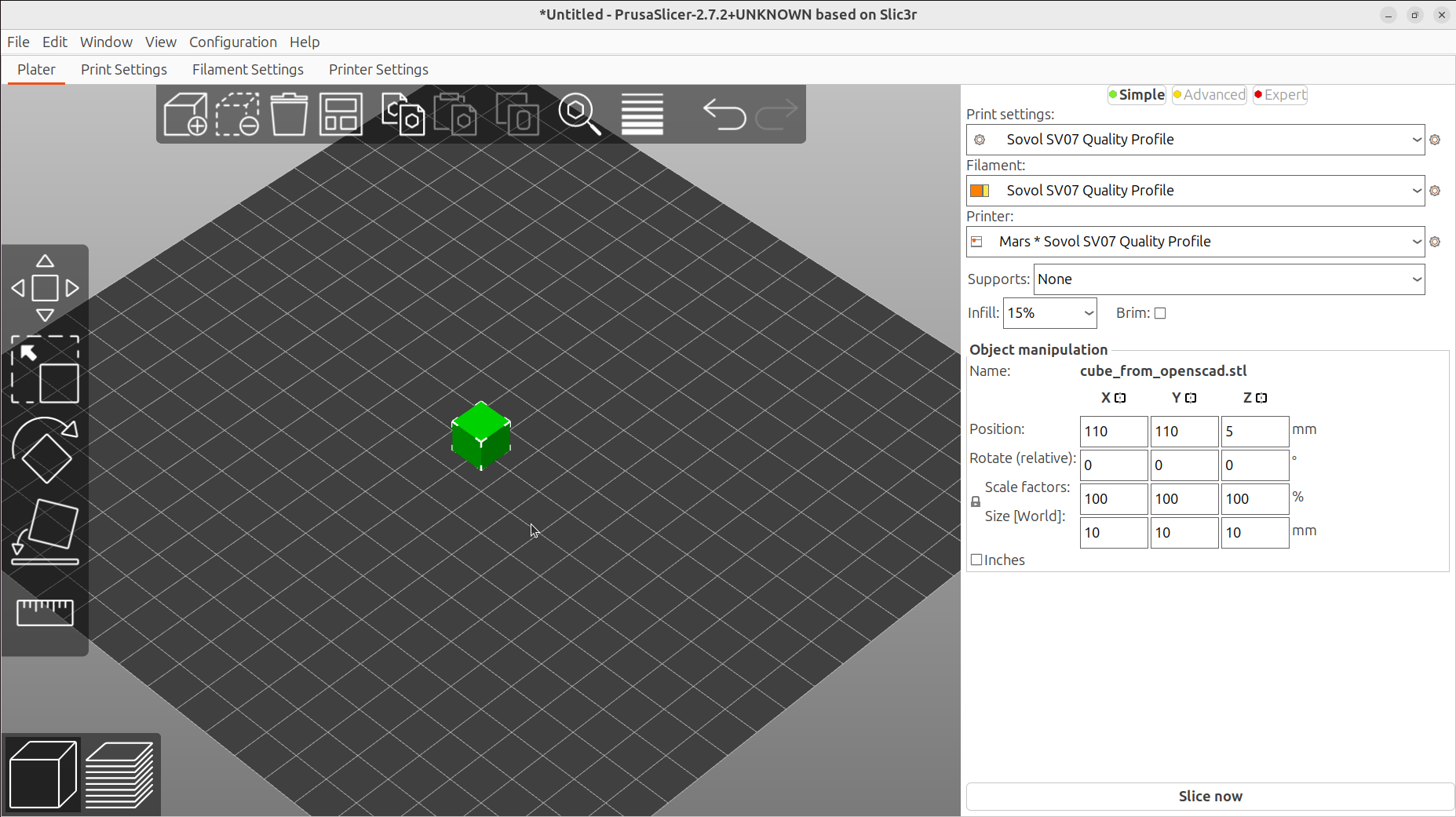
Task: Select the green cube on the bed
Action: [481, 436]
